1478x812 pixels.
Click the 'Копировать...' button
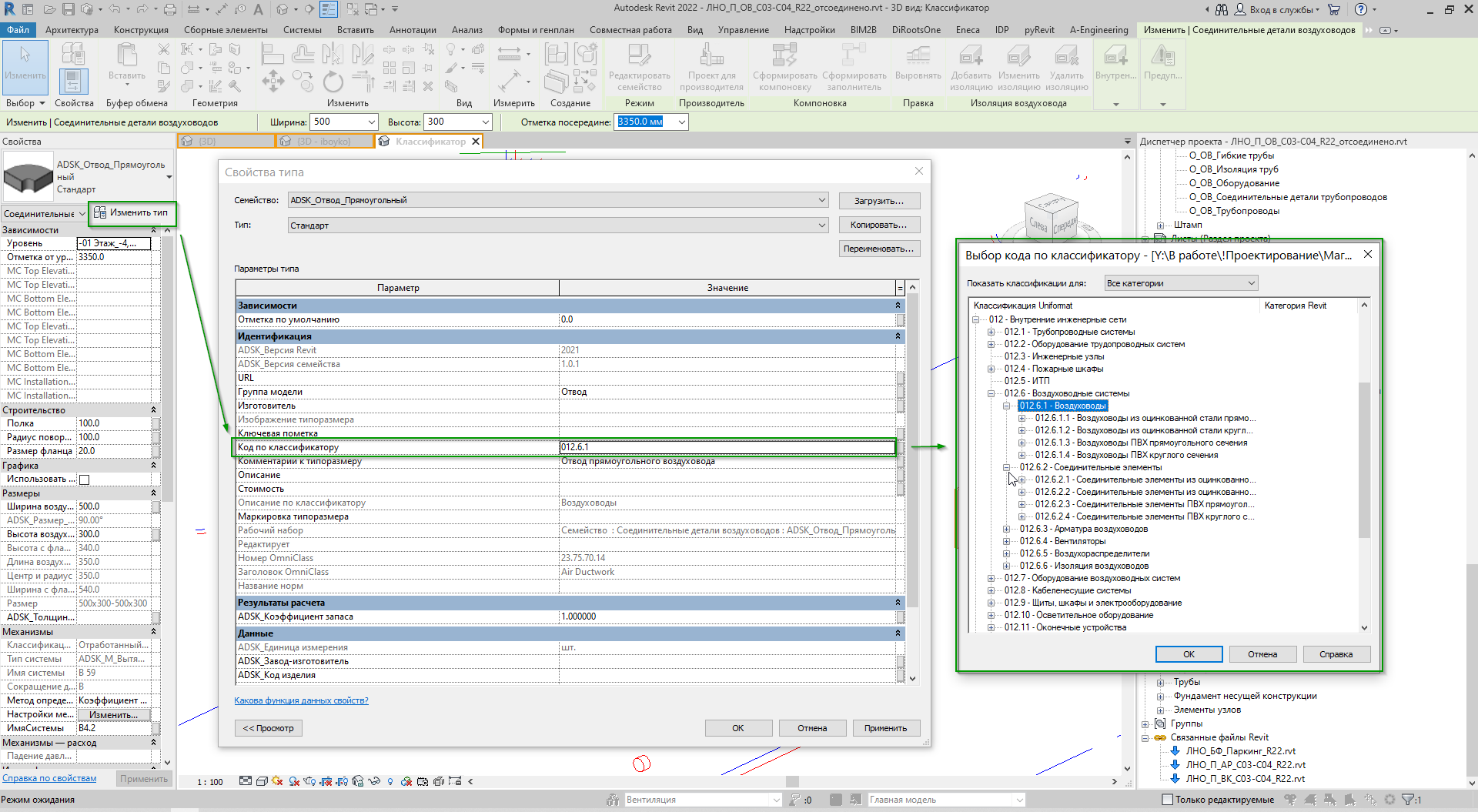coord(879,226)
